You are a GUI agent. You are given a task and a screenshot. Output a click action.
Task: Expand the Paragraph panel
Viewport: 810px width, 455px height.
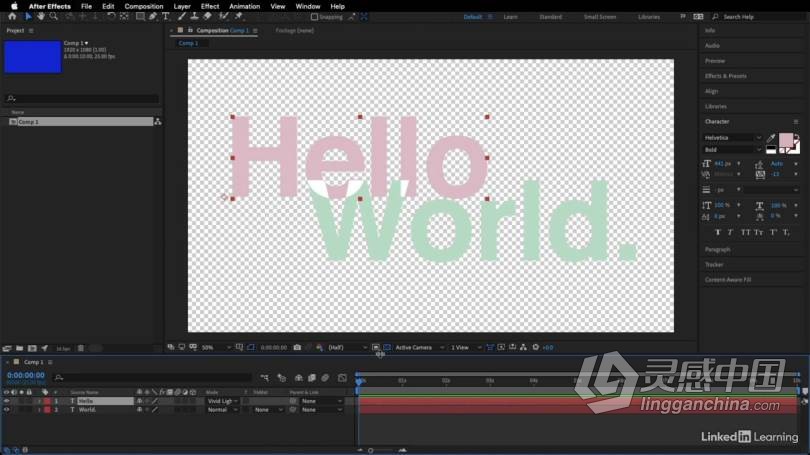pos(718,249)
